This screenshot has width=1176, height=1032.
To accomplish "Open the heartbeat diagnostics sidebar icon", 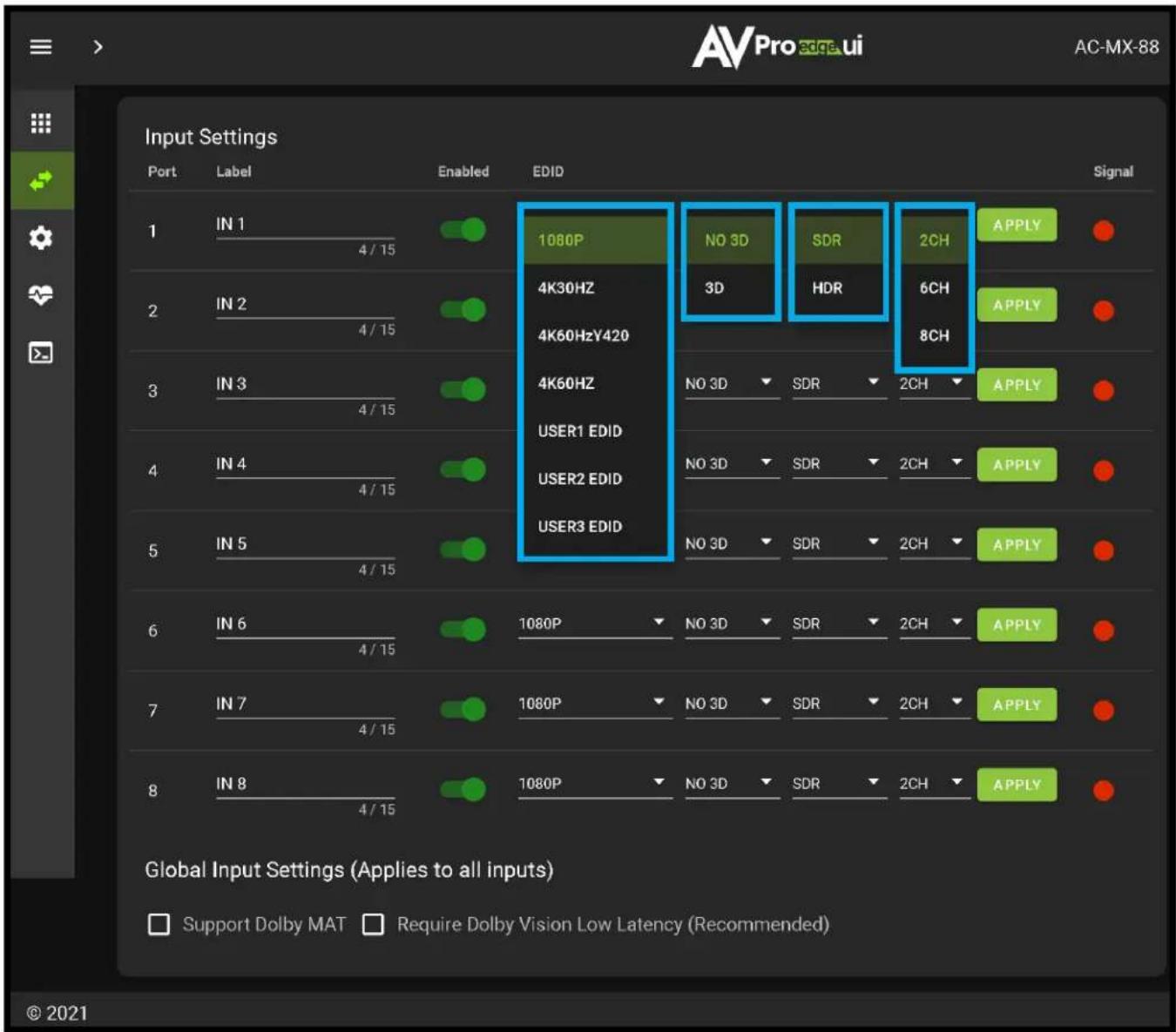I will coord(41,295).
